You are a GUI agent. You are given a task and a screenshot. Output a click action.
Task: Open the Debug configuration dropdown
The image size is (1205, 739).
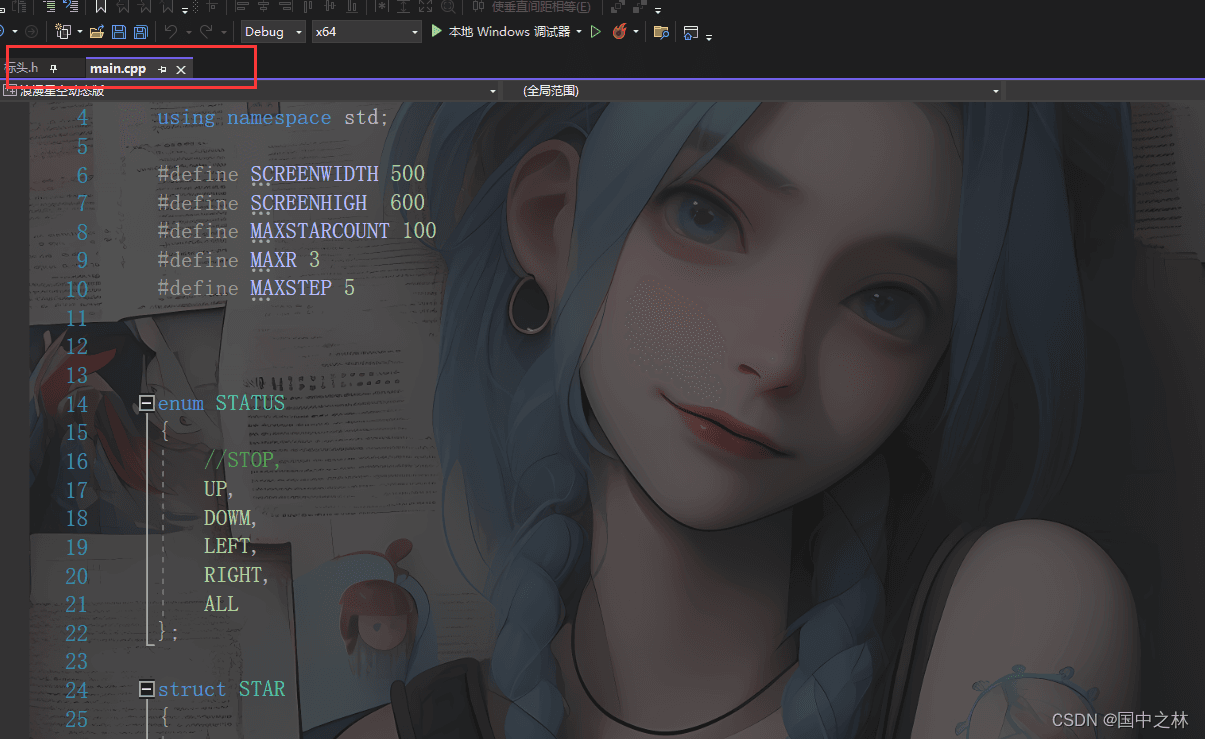[273, 32]
